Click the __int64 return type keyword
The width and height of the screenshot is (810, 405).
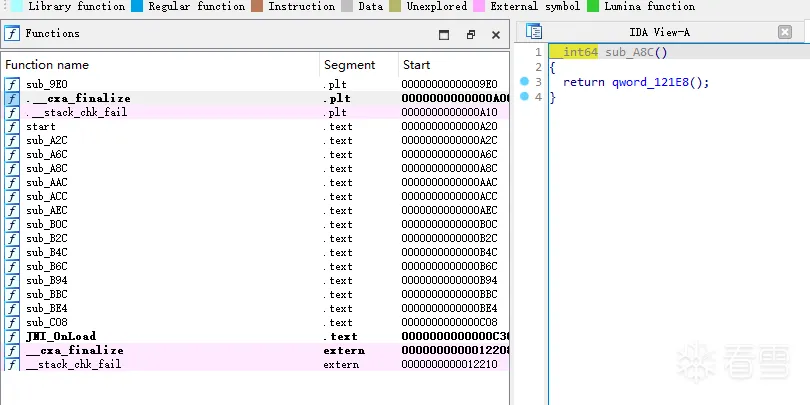(x=574, y=52)
